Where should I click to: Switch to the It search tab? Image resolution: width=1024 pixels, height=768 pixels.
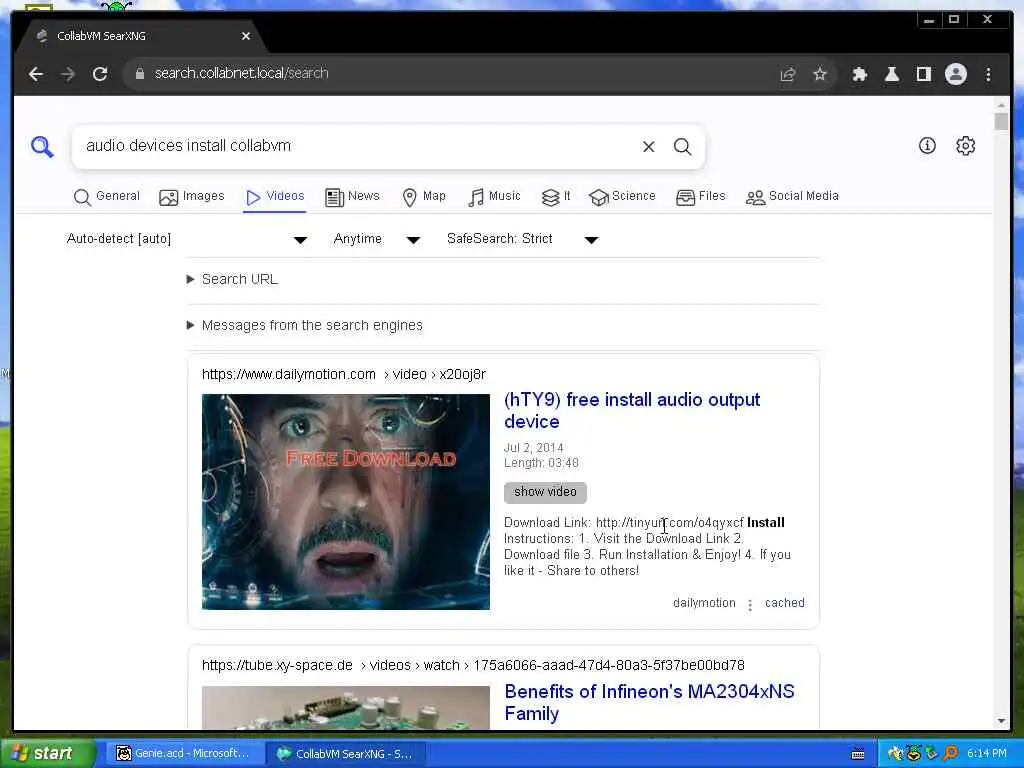point(556,197)
